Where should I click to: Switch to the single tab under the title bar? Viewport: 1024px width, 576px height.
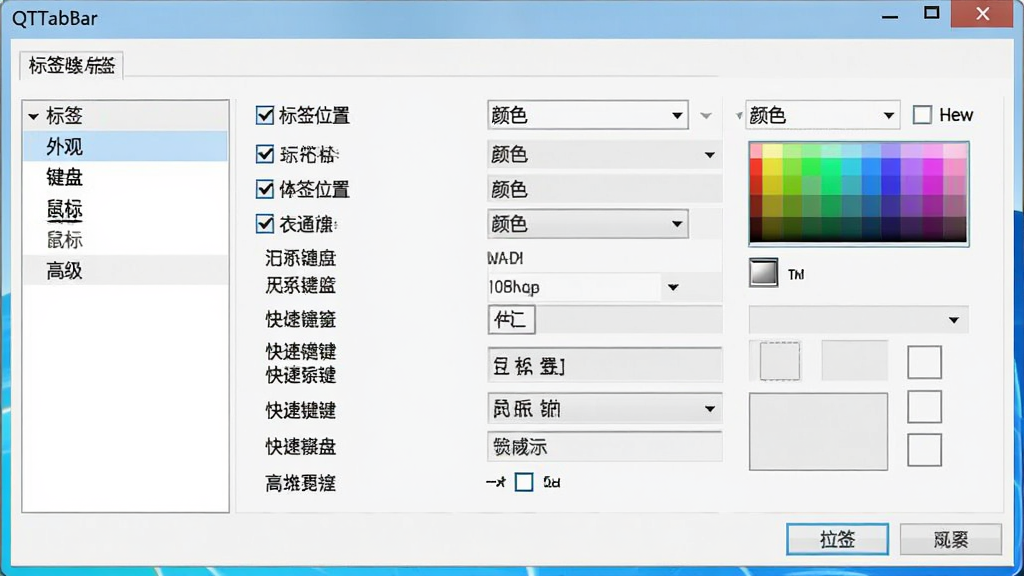tap(71, 65)
